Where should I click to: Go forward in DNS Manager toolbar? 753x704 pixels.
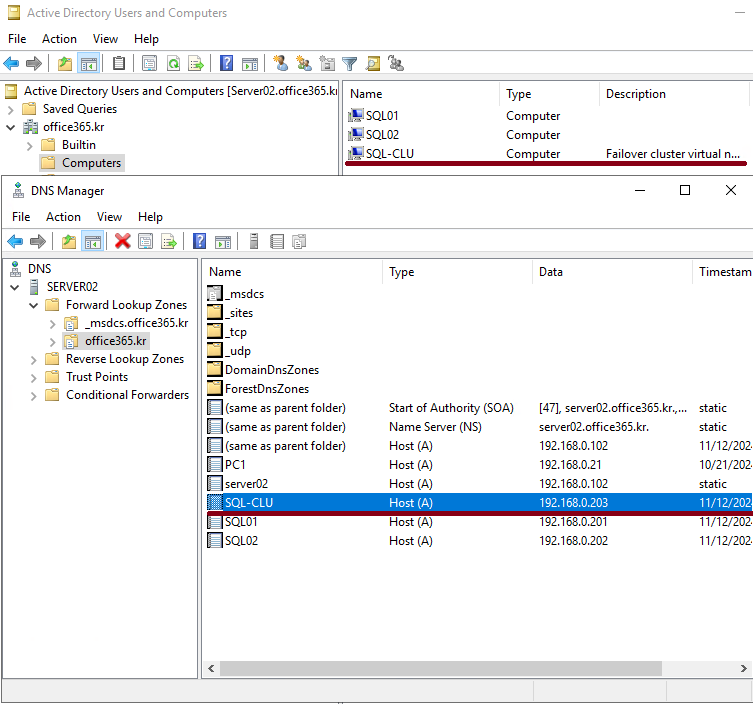(x=37, y=242)
